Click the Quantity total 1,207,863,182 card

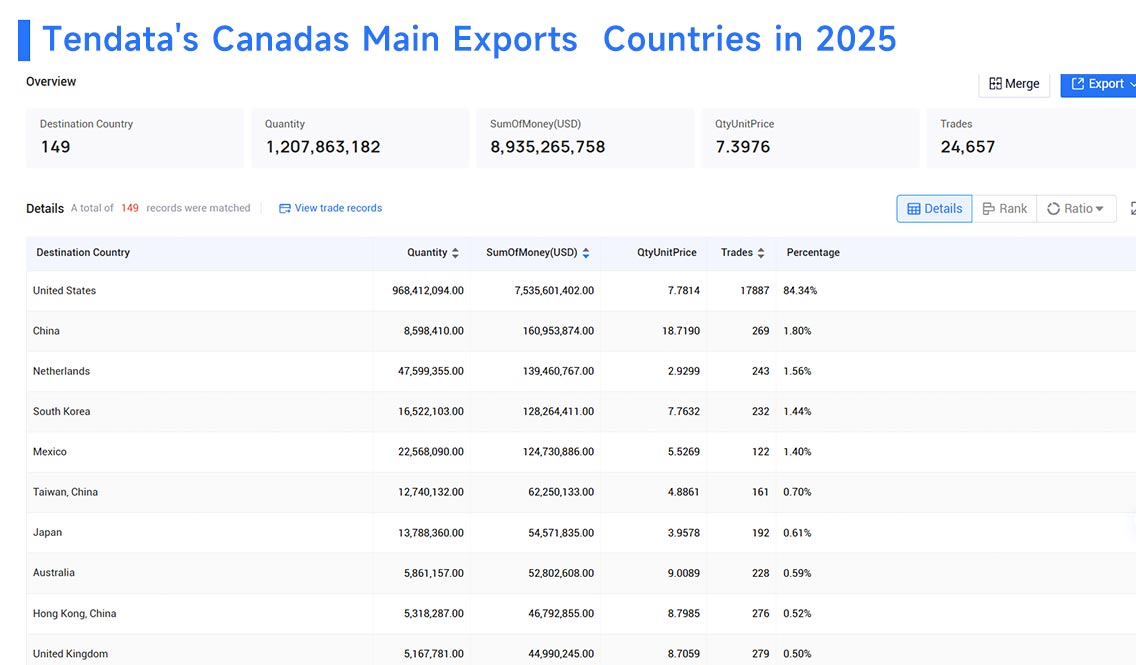click(360, 138)
